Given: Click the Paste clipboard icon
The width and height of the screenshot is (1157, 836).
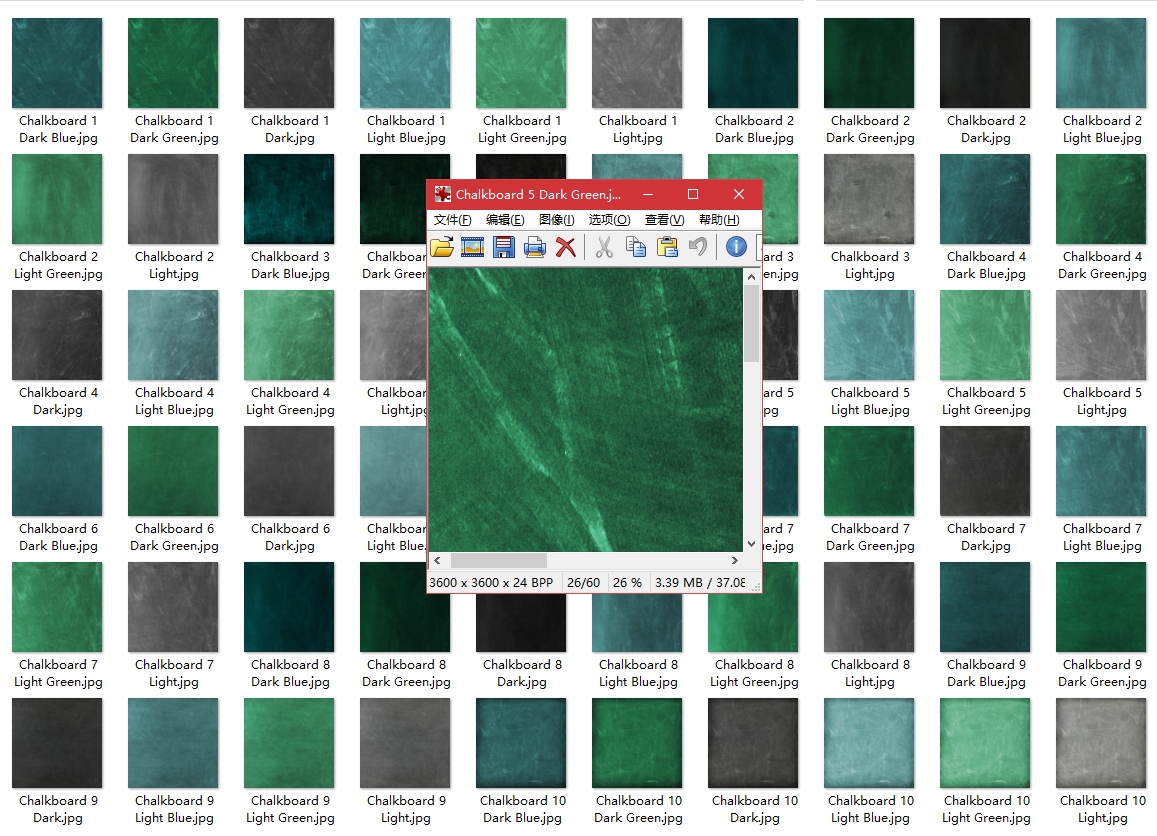Looking at the screenshot, I should [667, 247].
